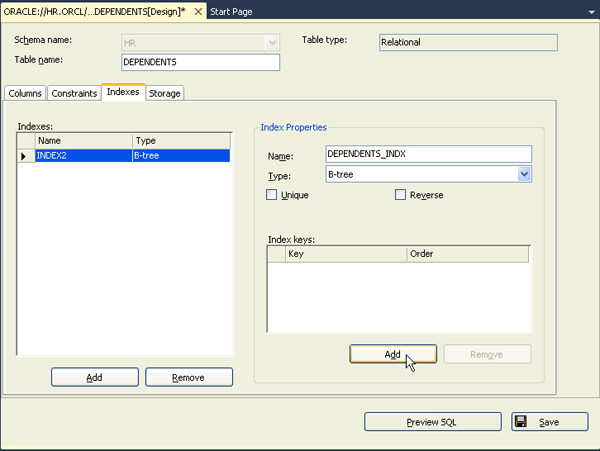Screen dimensions: 600x451
Task: Click Add button under Index keys
Action: click(392, 354)
